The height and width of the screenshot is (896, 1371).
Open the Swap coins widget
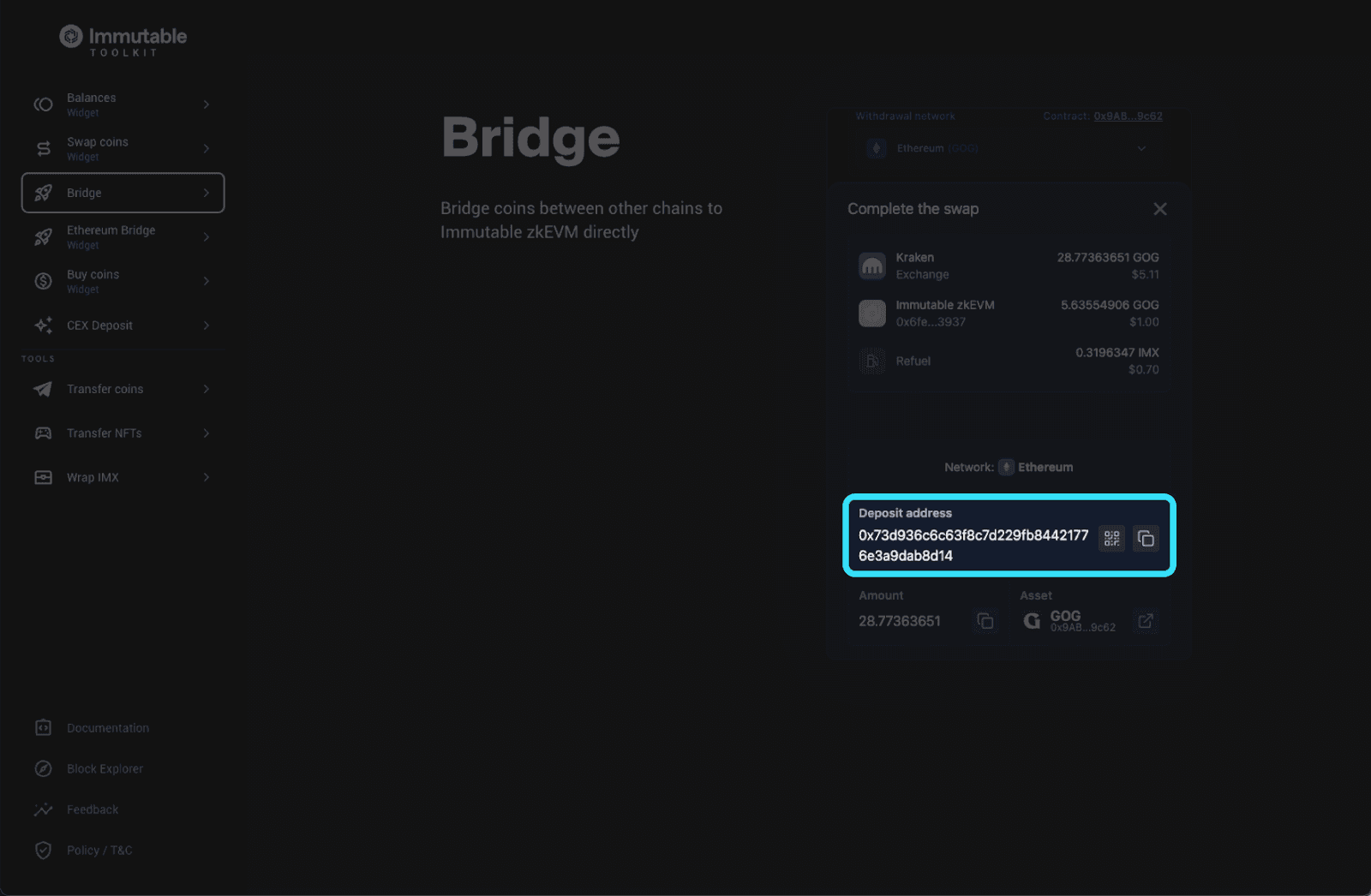click(x=123, y=149)
